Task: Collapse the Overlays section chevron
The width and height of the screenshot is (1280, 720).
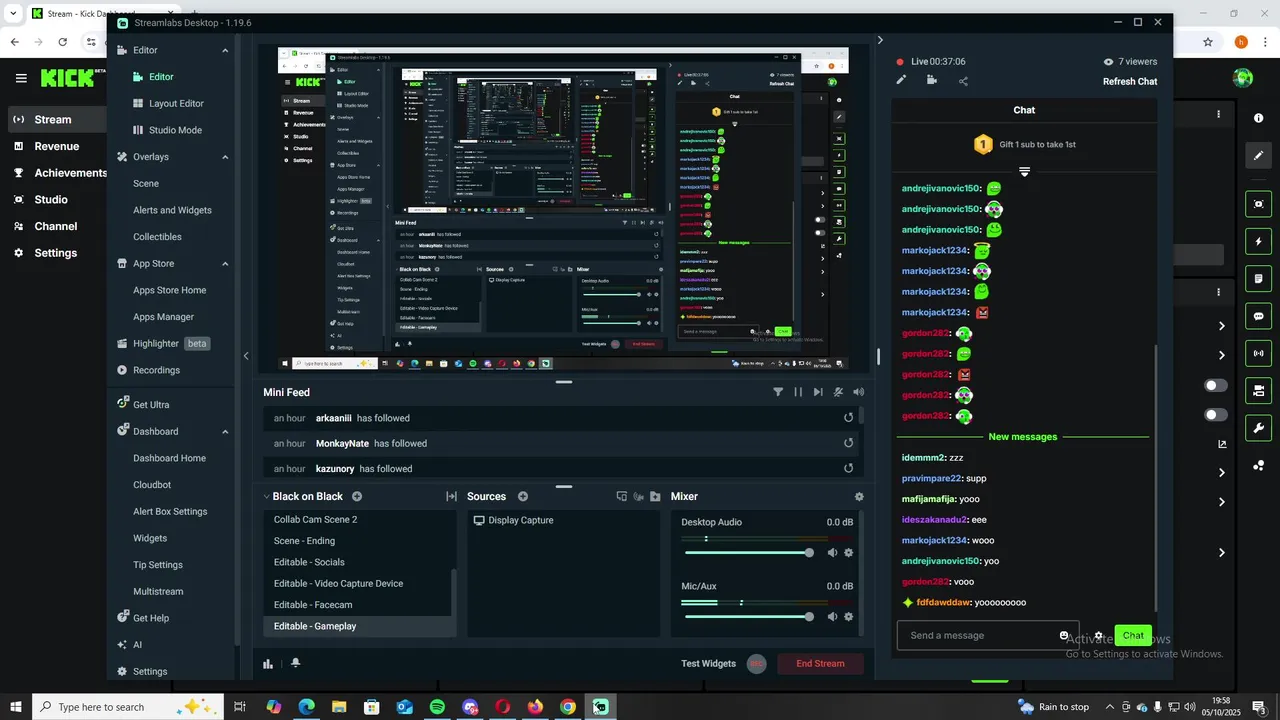Action: coord(225,157)
